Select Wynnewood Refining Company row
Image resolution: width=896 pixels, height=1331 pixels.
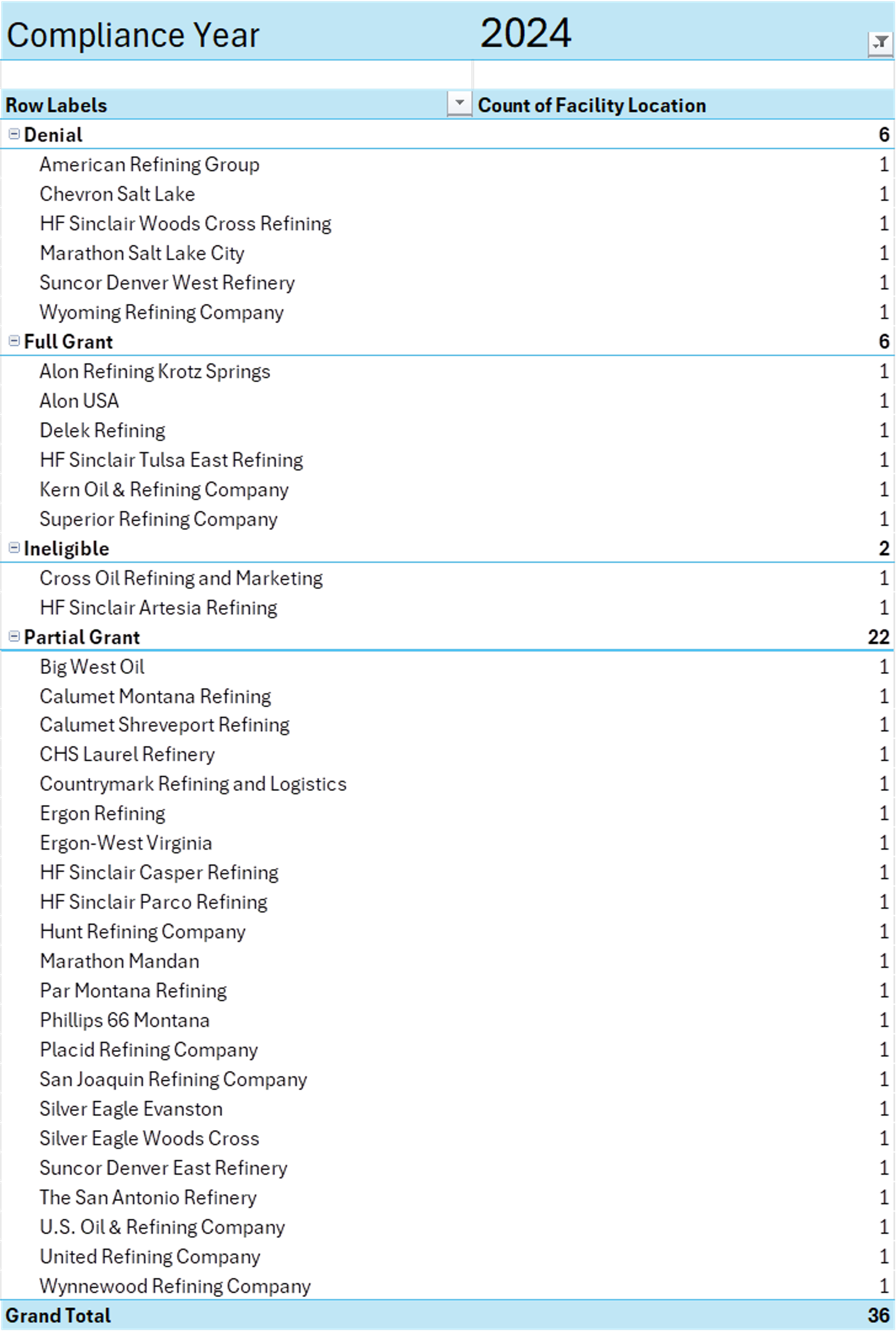[x=448, y=1286]
